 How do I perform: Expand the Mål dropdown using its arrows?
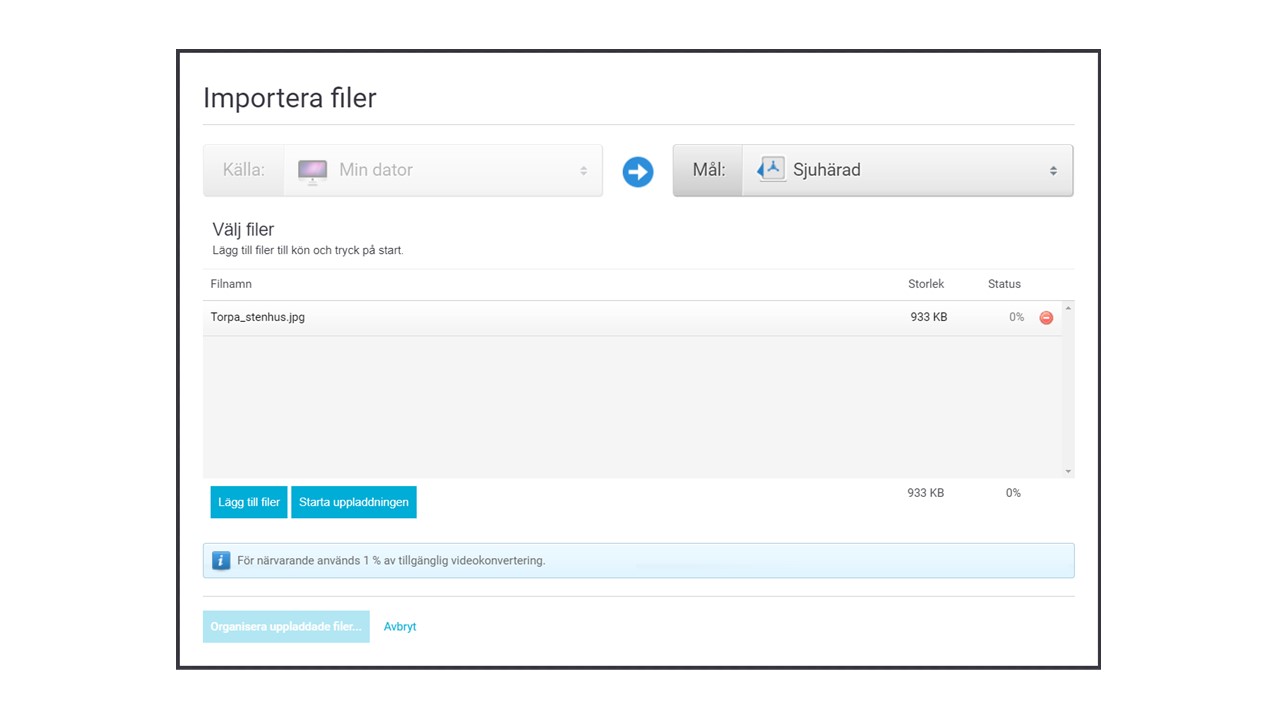[x=1053, y=171]
